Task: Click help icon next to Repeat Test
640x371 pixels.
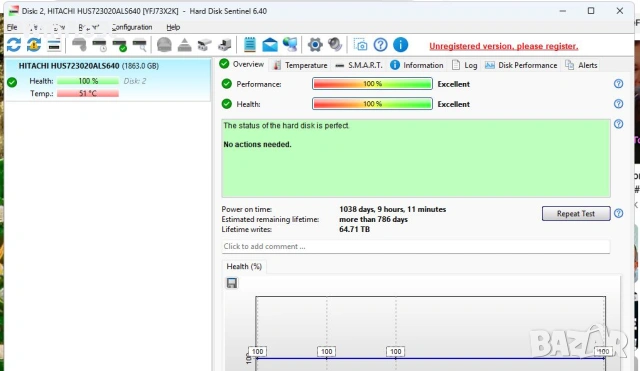Action: pos(618,213)
